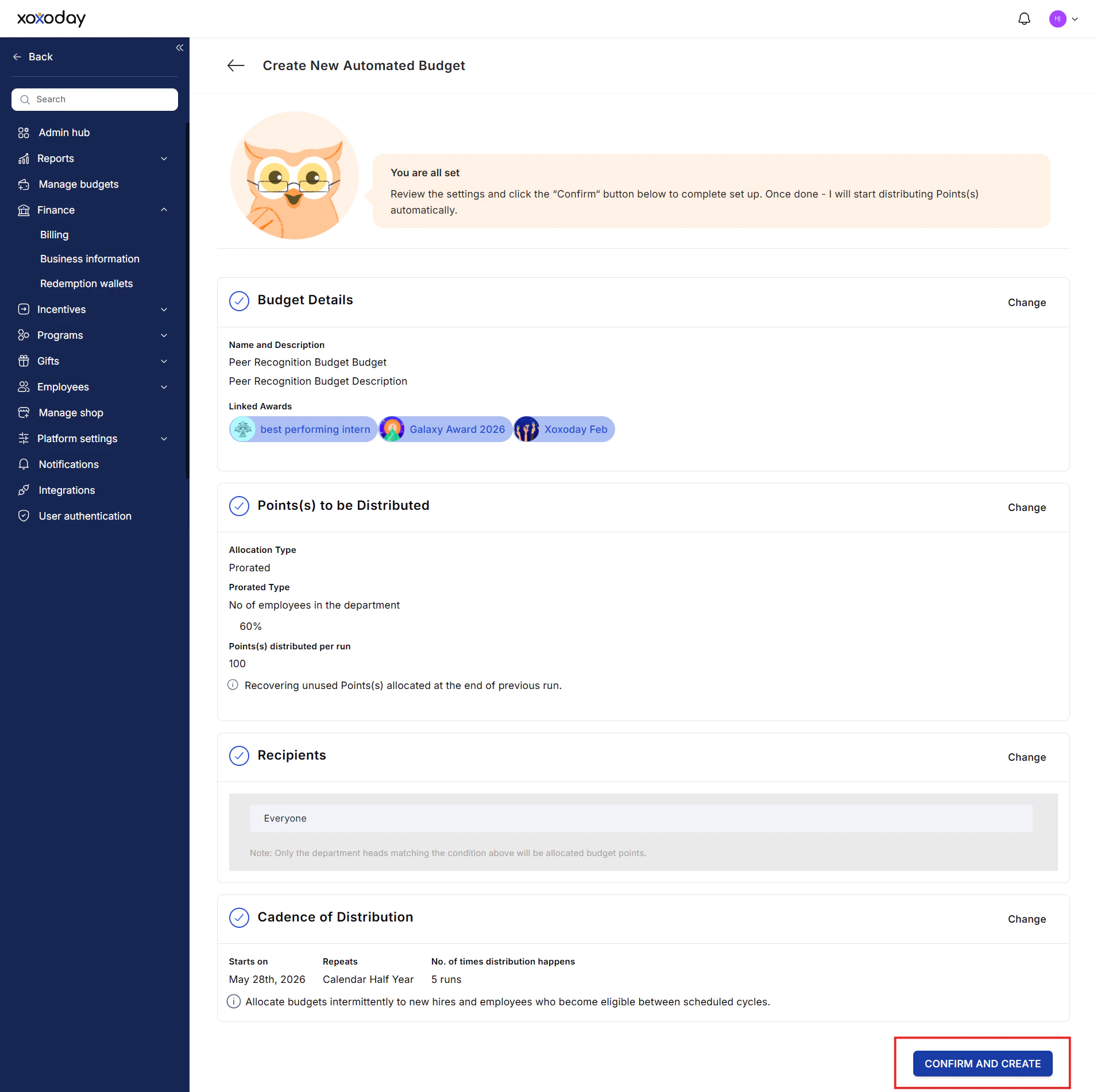This screenshot has height=1092, width=1097.
Task: Click the info icon beside Allocate budgets intermittently
Action: [233, 1002]
